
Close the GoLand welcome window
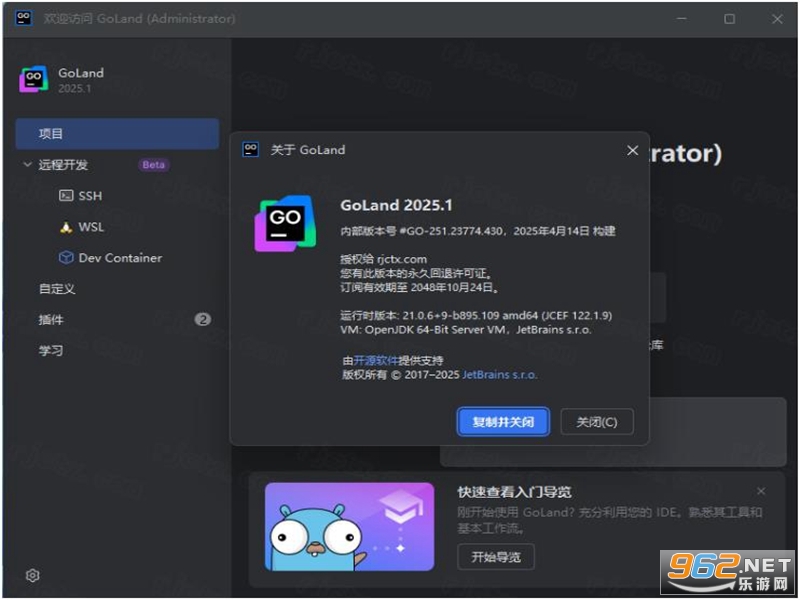click(777, 19)
